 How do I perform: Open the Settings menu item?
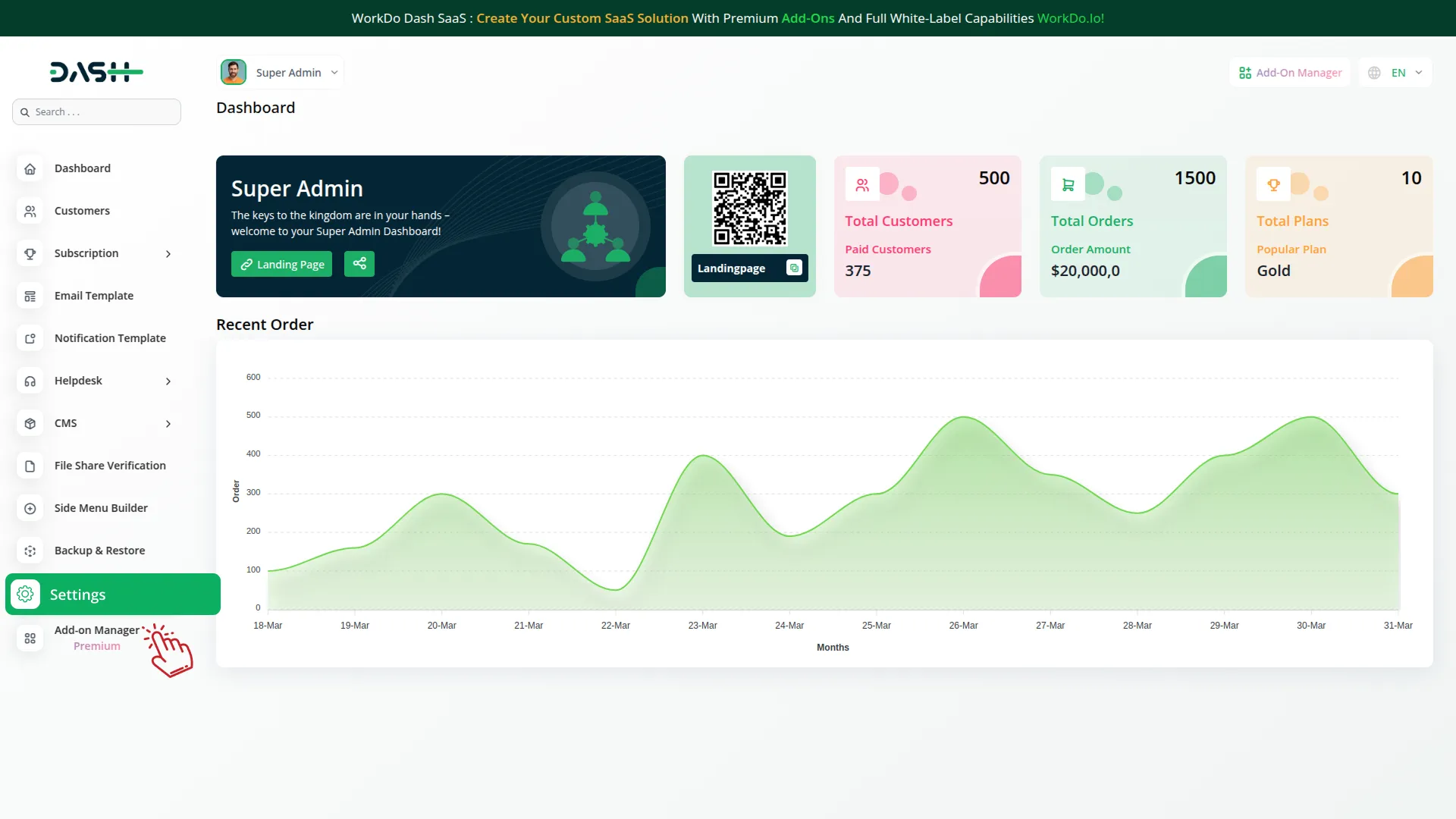coord(78,595)
